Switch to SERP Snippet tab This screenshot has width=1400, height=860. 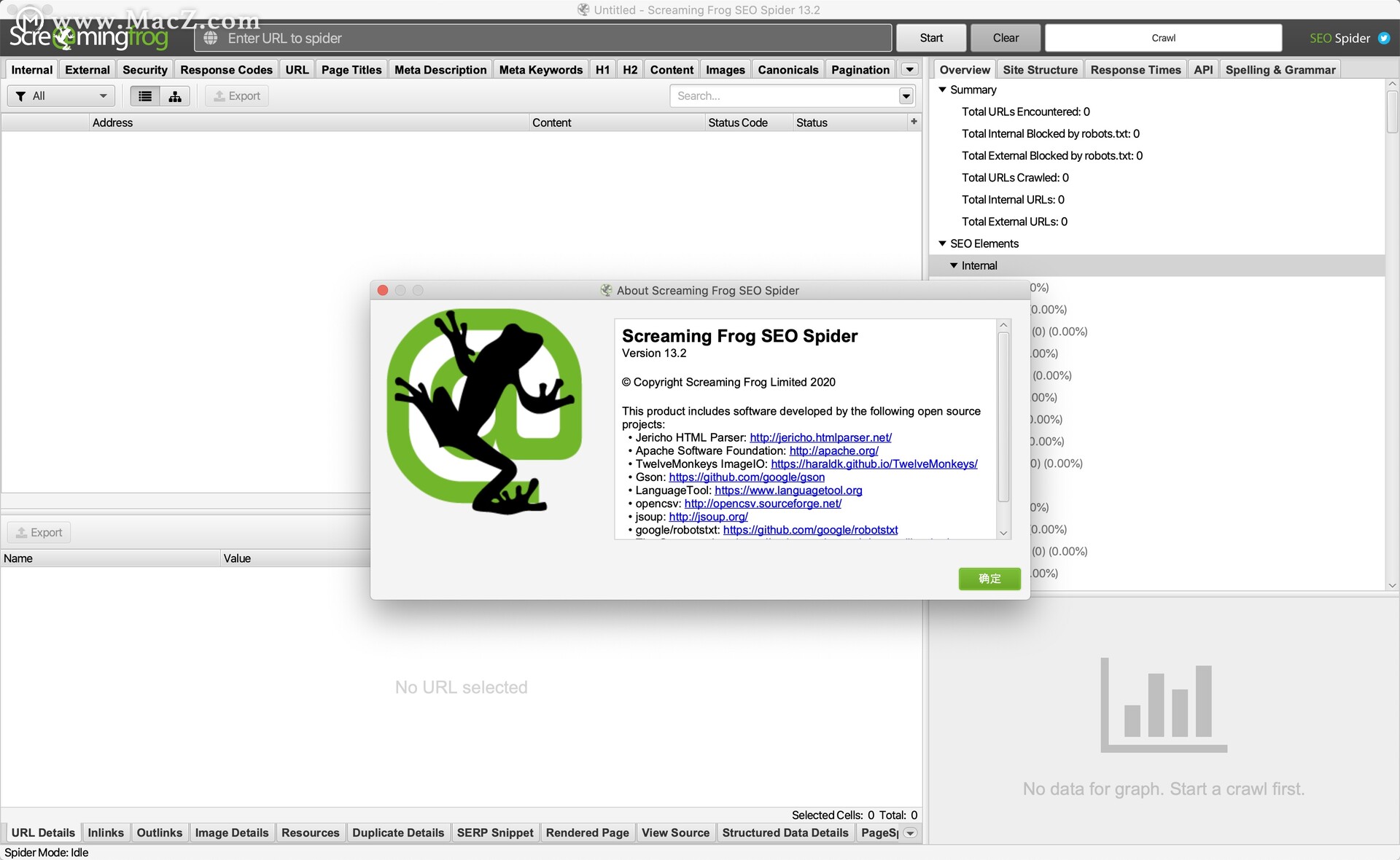[495, 833]
